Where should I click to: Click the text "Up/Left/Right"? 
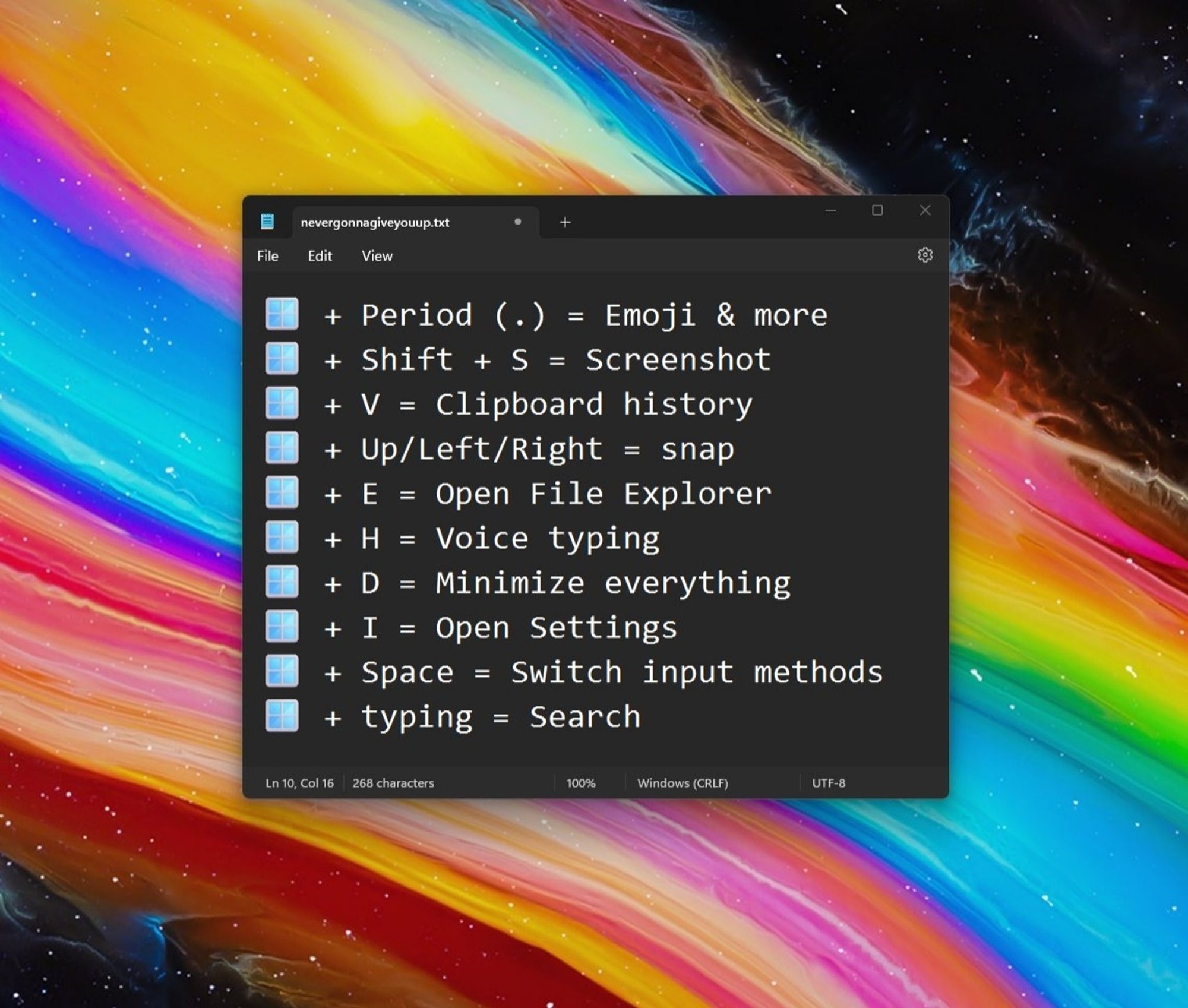(482, 450)
